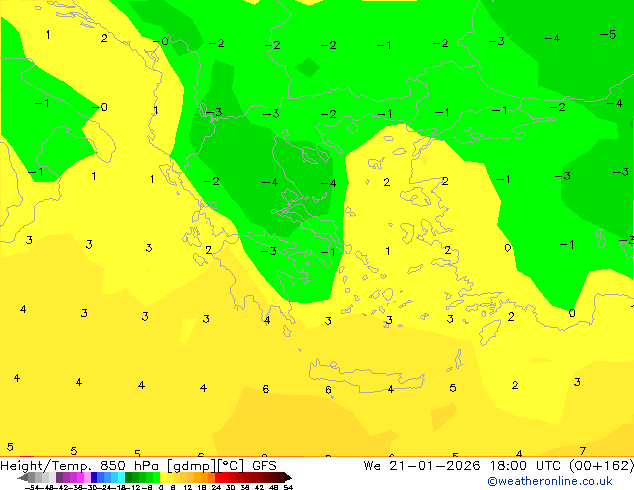Click the "(00+162)" forecast offset text
The image size is (634, 490).
601,466
